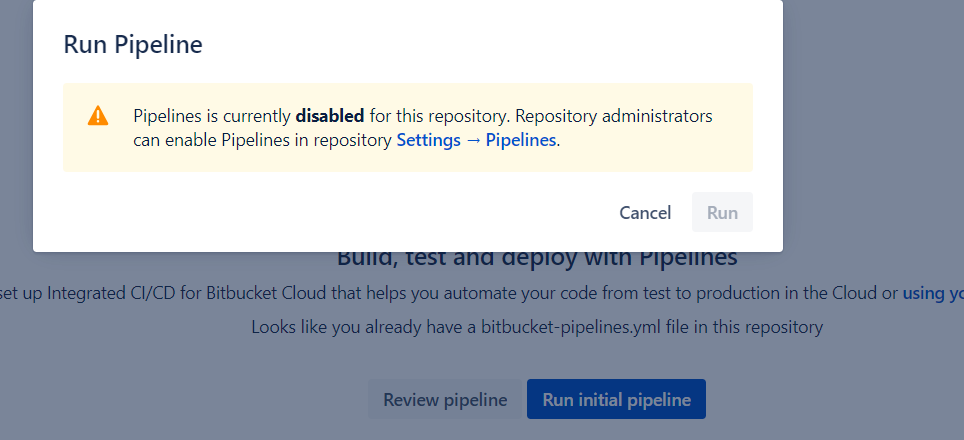Viewport: 964px width, 440px height.
Task: Cancel the Run Pipeline dialog
Action: click(x=645, y=213)
